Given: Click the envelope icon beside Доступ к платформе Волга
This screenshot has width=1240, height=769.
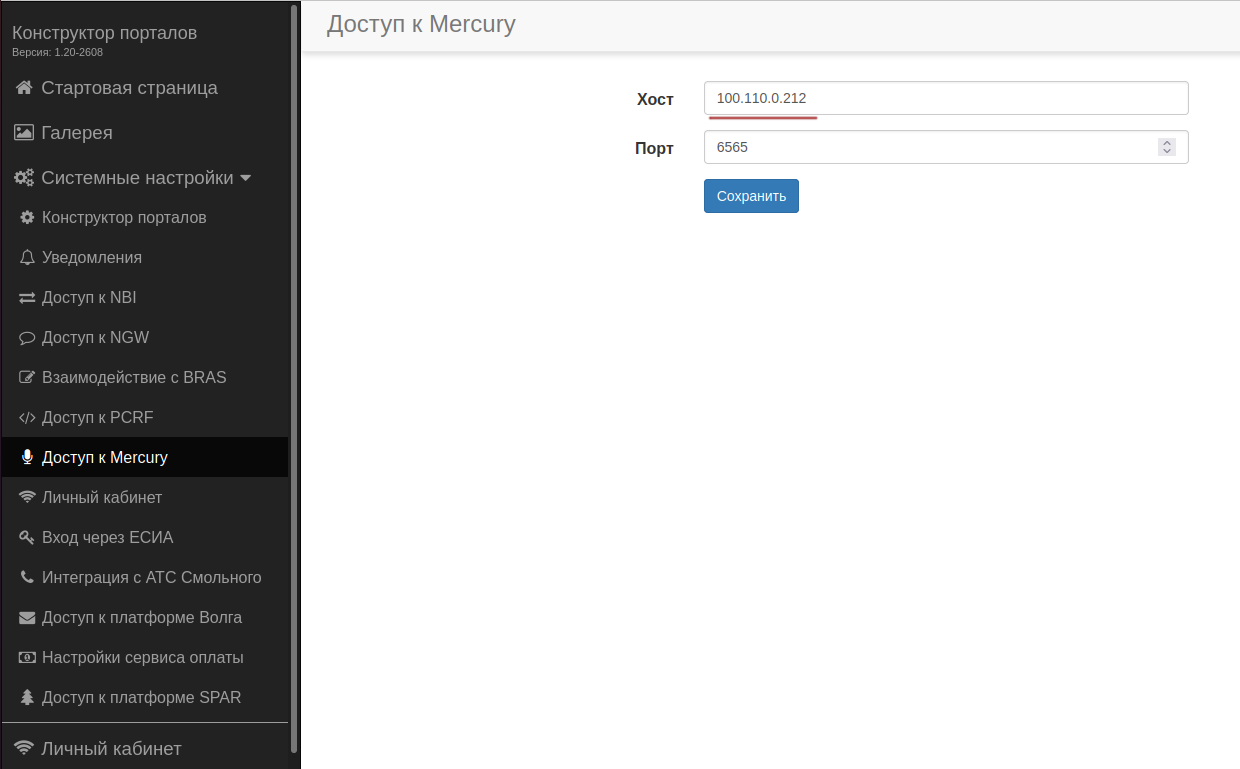Looking at the screenshot, I should click(27, 617).
